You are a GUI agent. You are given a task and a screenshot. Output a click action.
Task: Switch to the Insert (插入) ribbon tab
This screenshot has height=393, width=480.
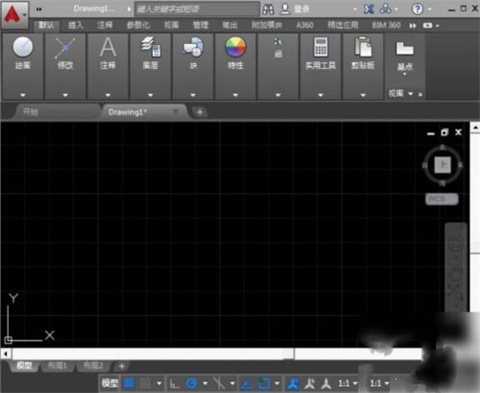point(76,25)
